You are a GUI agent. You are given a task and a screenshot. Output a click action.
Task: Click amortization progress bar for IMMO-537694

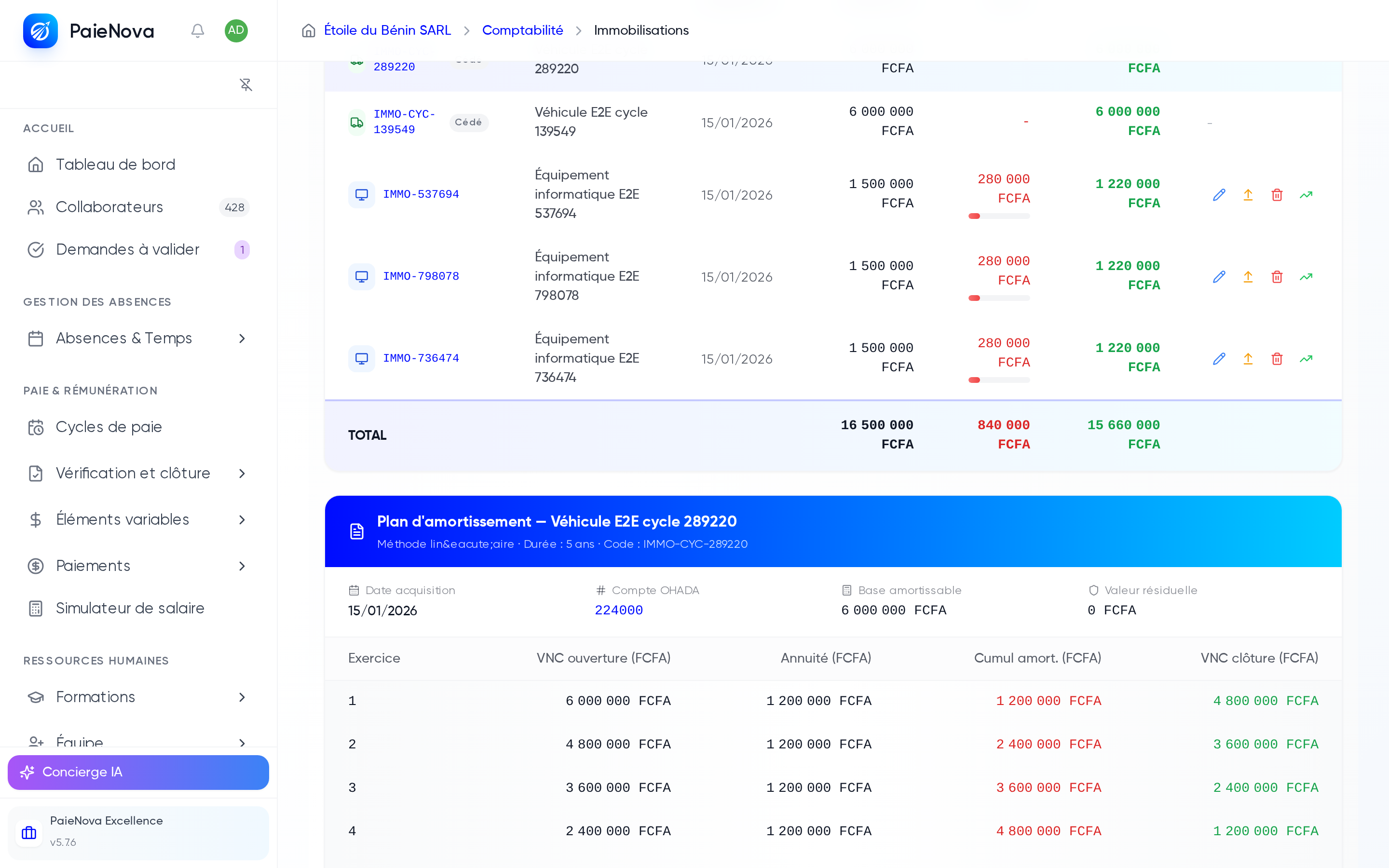[x=999, y=217]
